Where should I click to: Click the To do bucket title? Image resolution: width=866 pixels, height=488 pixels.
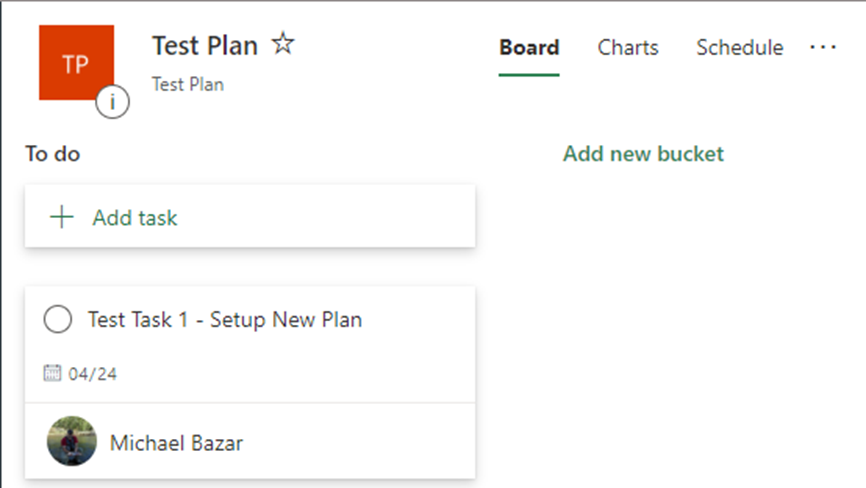coord(53,153)
